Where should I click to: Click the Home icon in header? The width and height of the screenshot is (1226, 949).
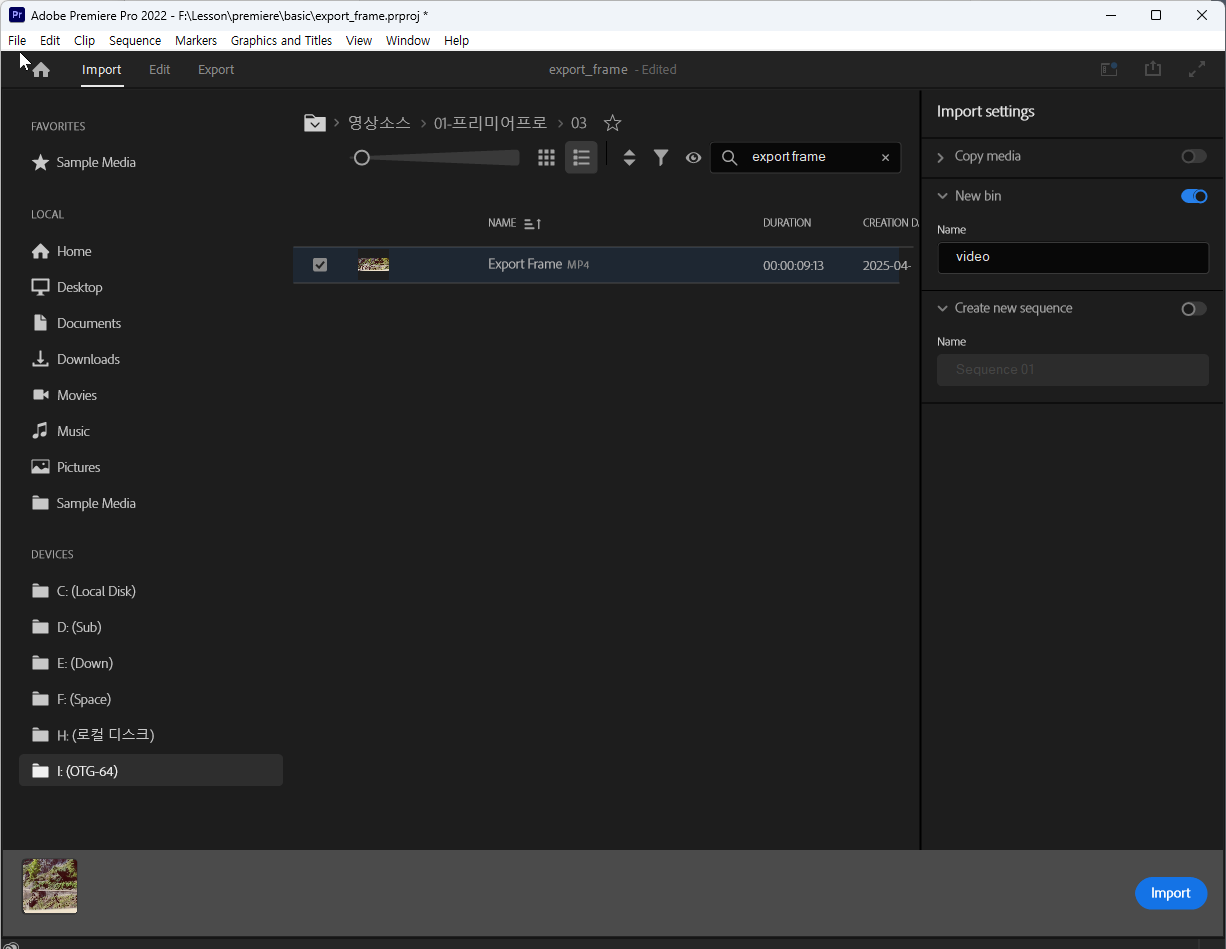click(x=41, y=70)
